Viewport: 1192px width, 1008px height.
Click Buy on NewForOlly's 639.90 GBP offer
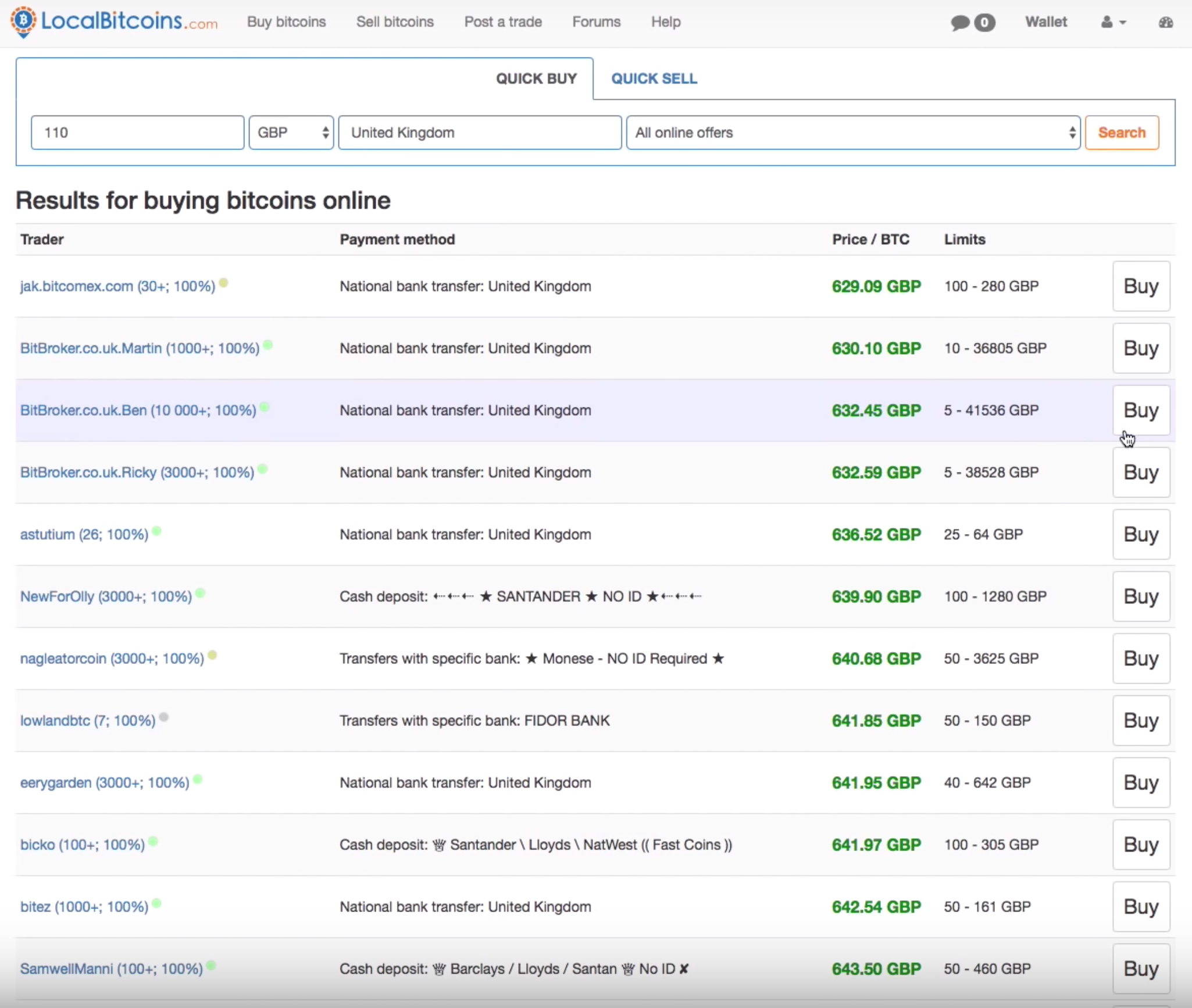pyautogui.click(x=1141, y=596)
